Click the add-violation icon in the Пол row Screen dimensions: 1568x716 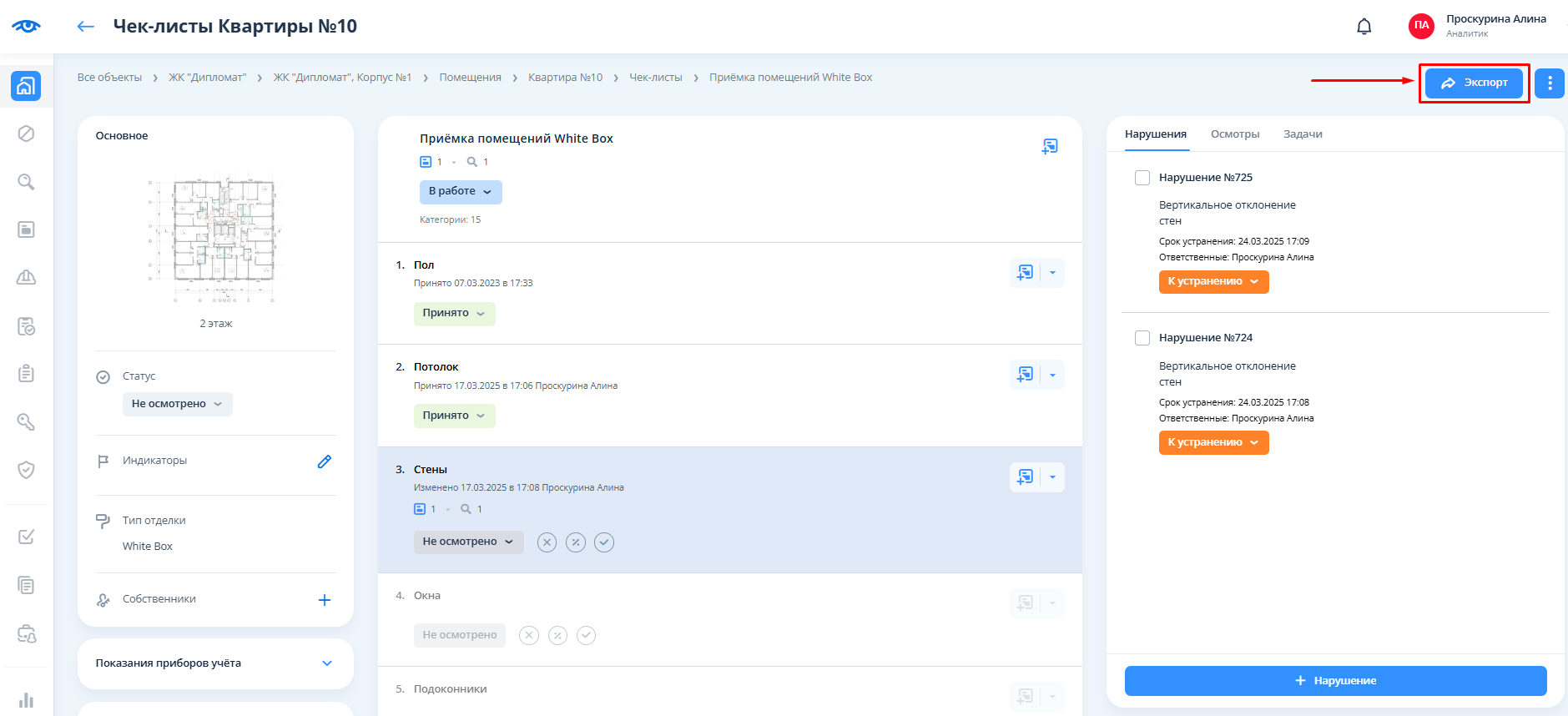click(x=1025, y=273)
